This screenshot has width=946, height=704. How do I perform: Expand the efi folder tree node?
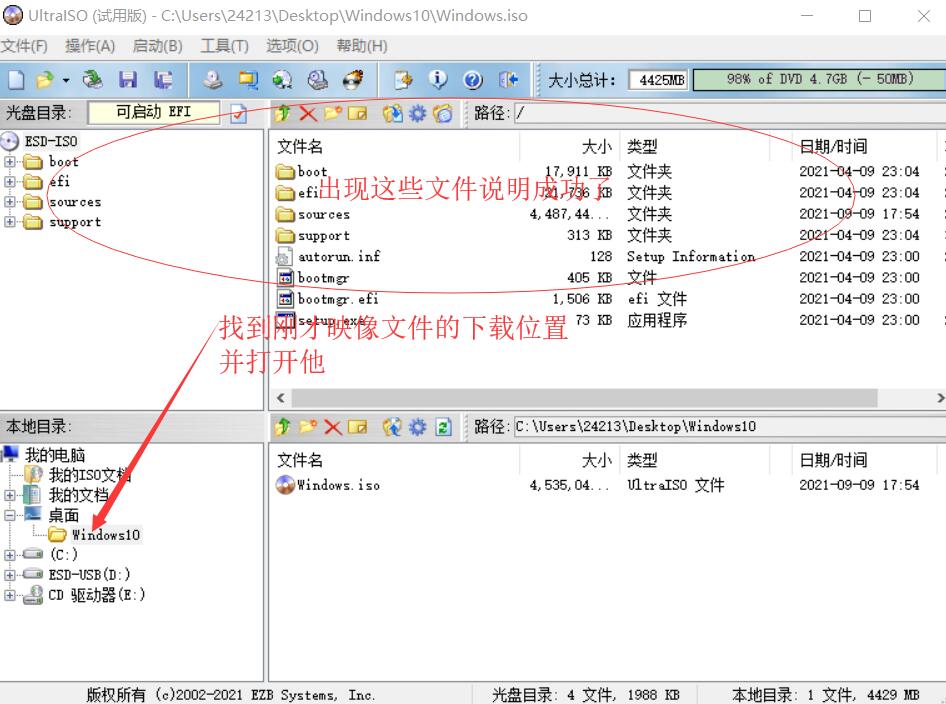tap(10, 182)
